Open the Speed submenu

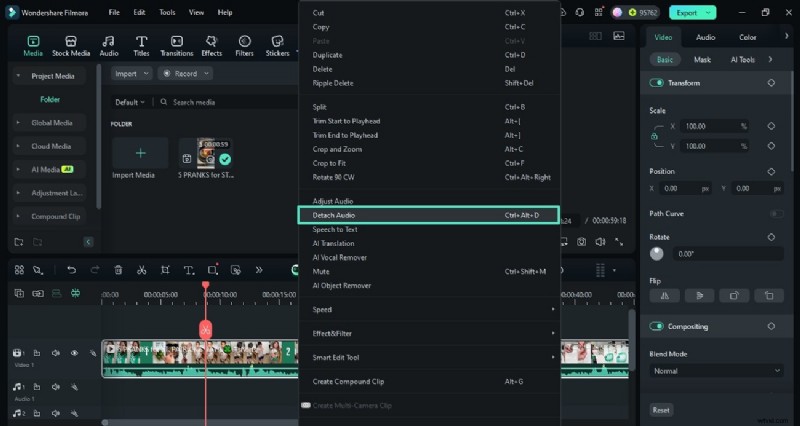[x=429, y=309]
